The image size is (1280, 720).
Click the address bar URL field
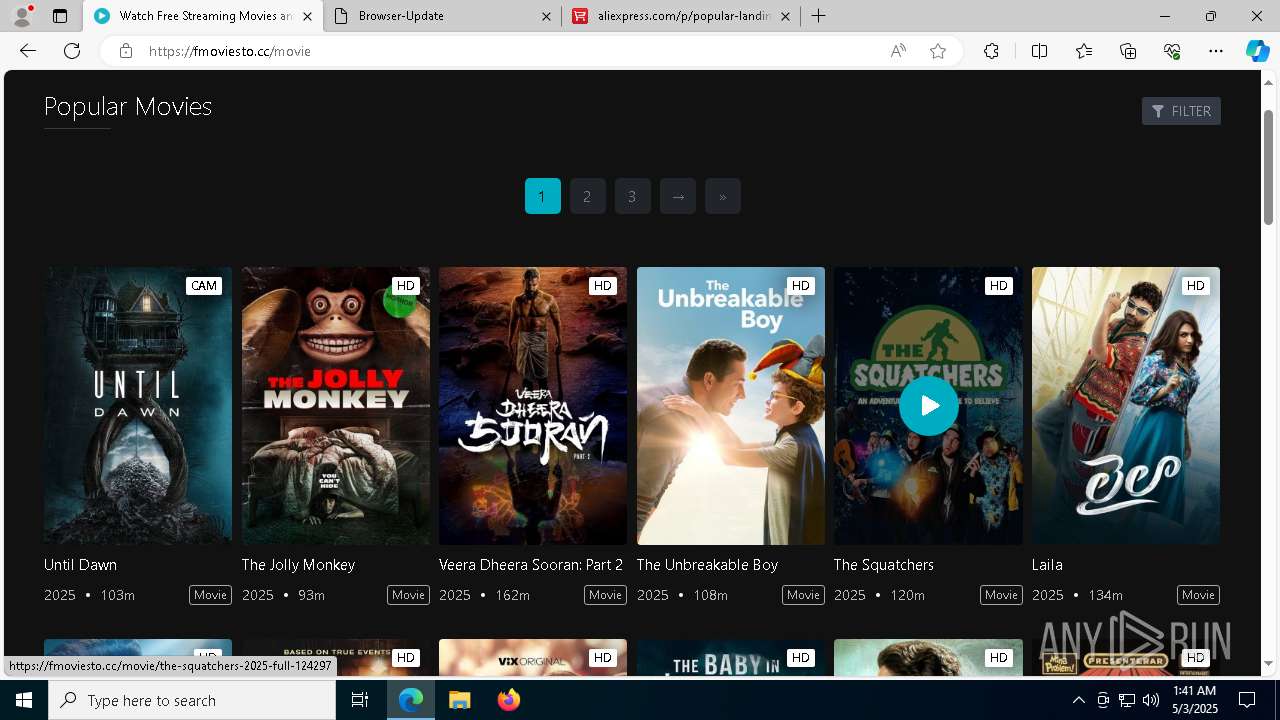pos(510,51)
